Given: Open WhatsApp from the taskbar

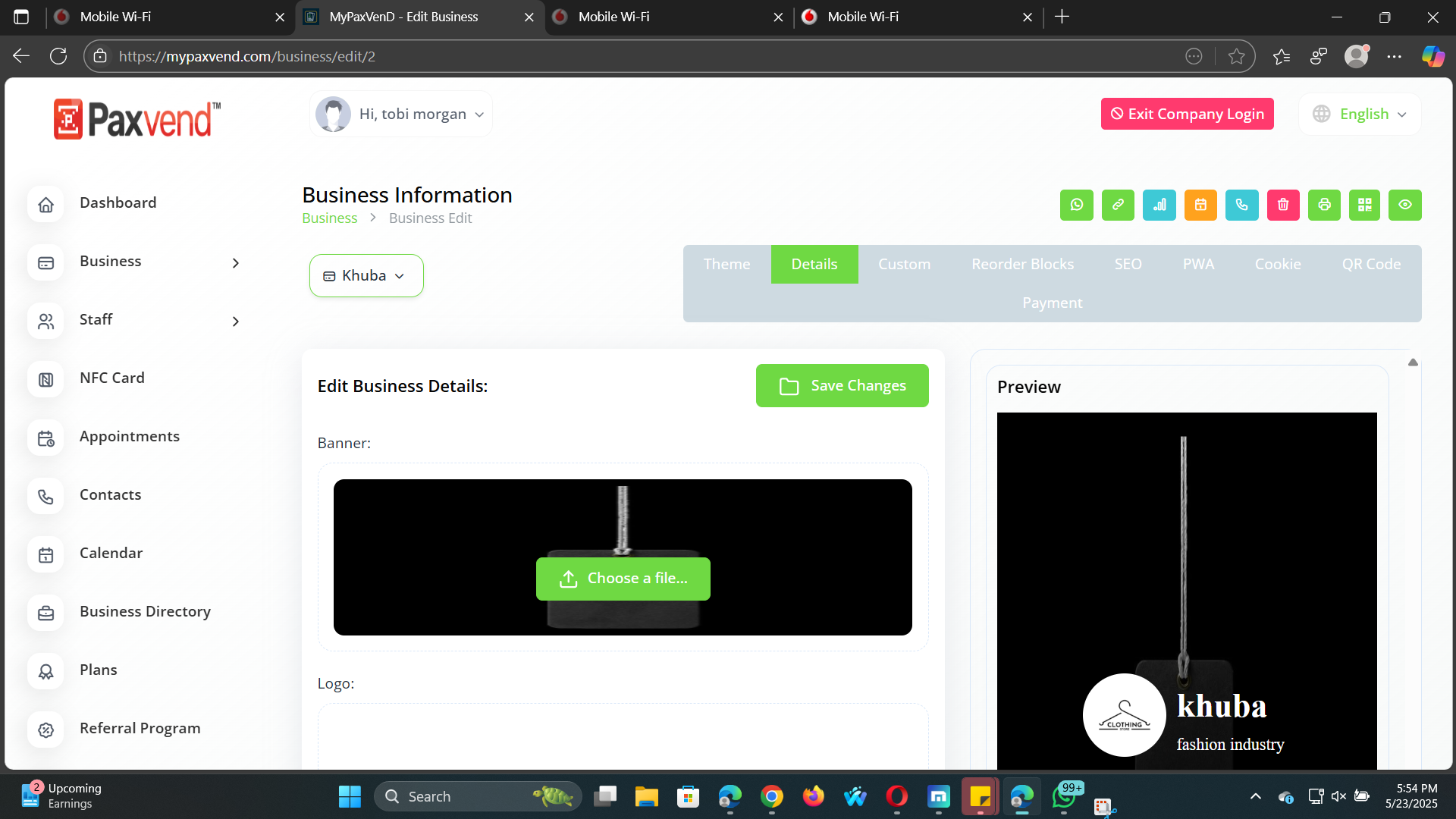Looking at the screenshot, I should pyautogui.click(x=1064, y=796).
